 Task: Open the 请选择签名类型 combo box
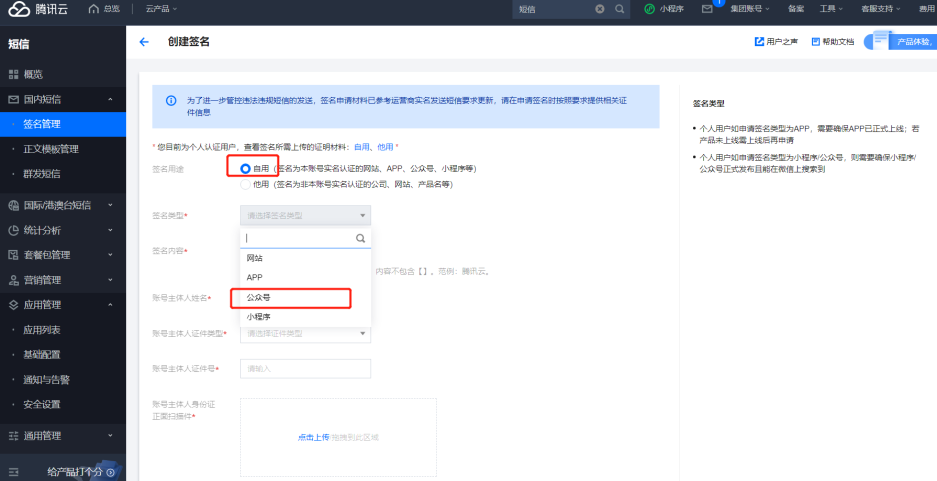pyautogui.click(x=305, y=215)
